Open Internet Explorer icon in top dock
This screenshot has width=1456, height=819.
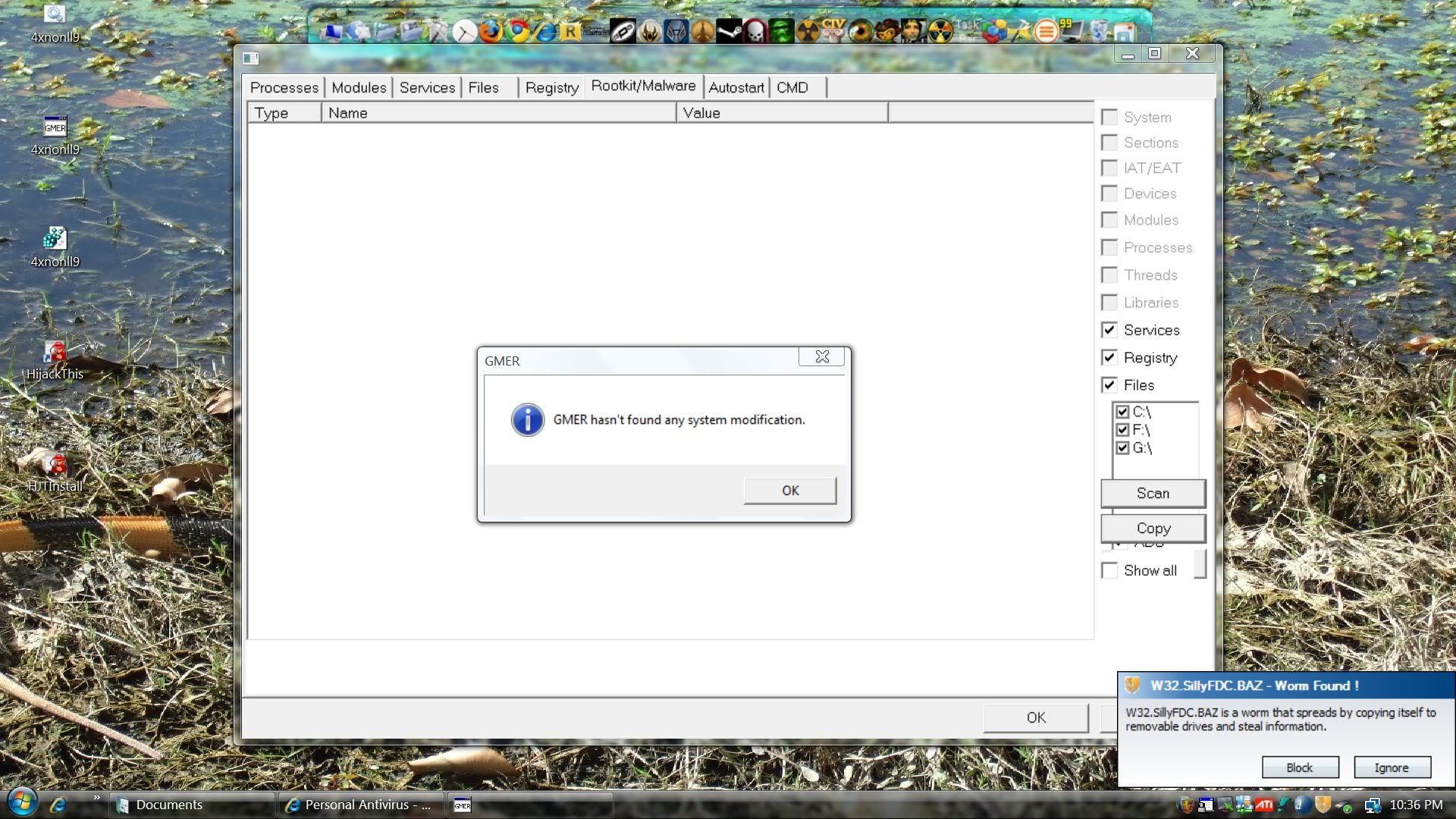click(x=545, y=32)
